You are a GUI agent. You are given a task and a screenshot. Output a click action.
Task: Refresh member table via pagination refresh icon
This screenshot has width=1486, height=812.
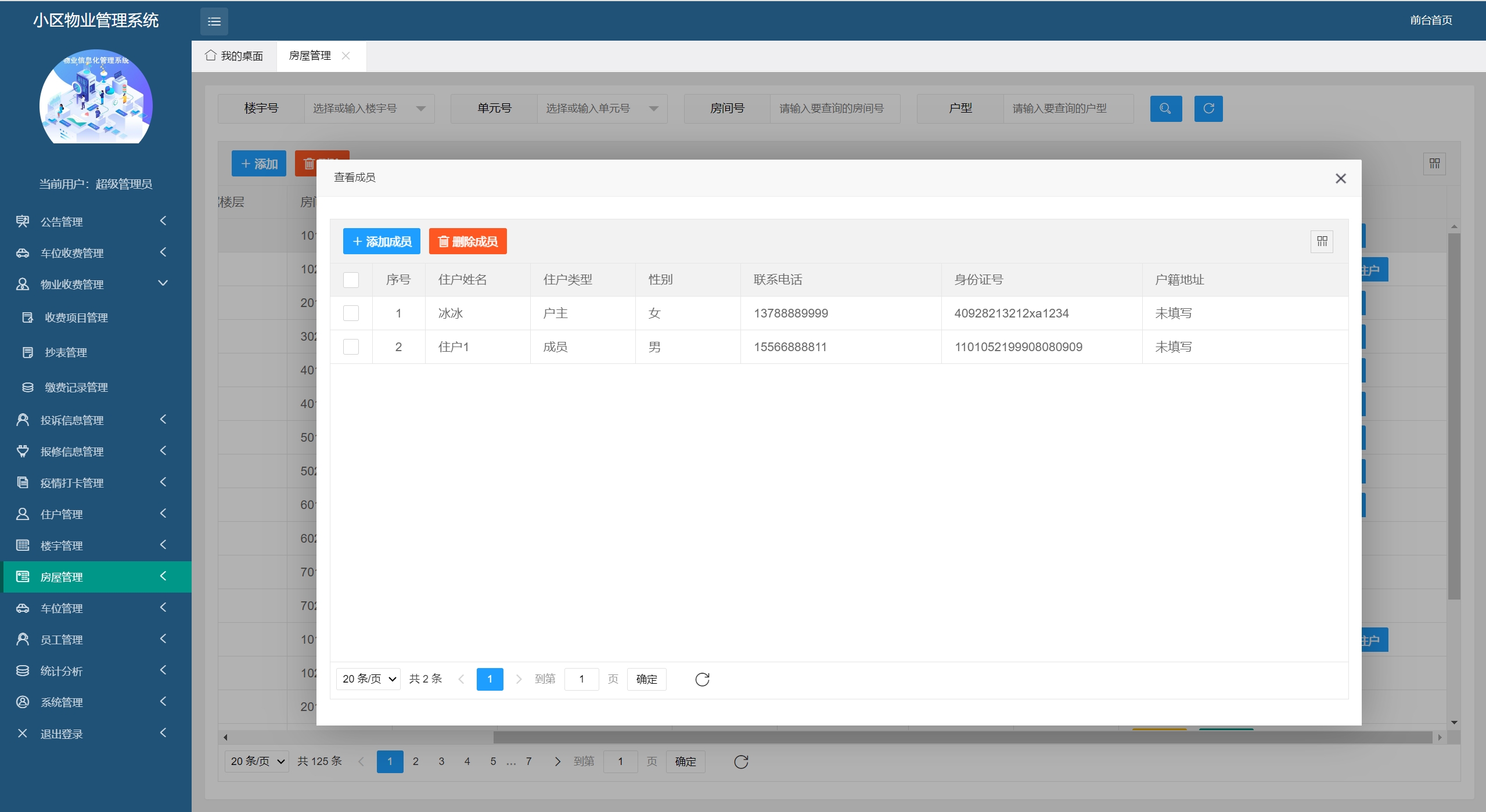pos(702,679)
